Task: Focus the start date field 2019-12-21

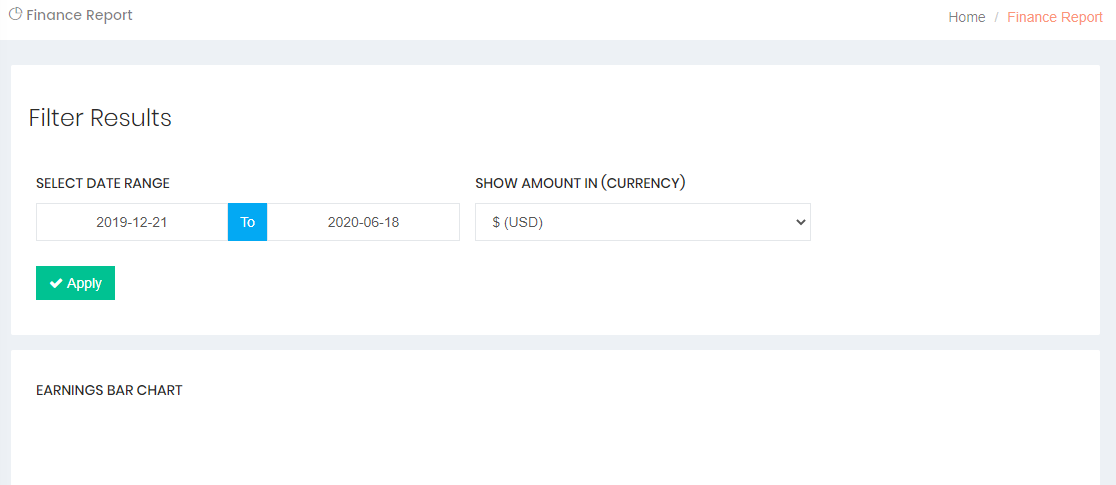Action: [132, 222]
